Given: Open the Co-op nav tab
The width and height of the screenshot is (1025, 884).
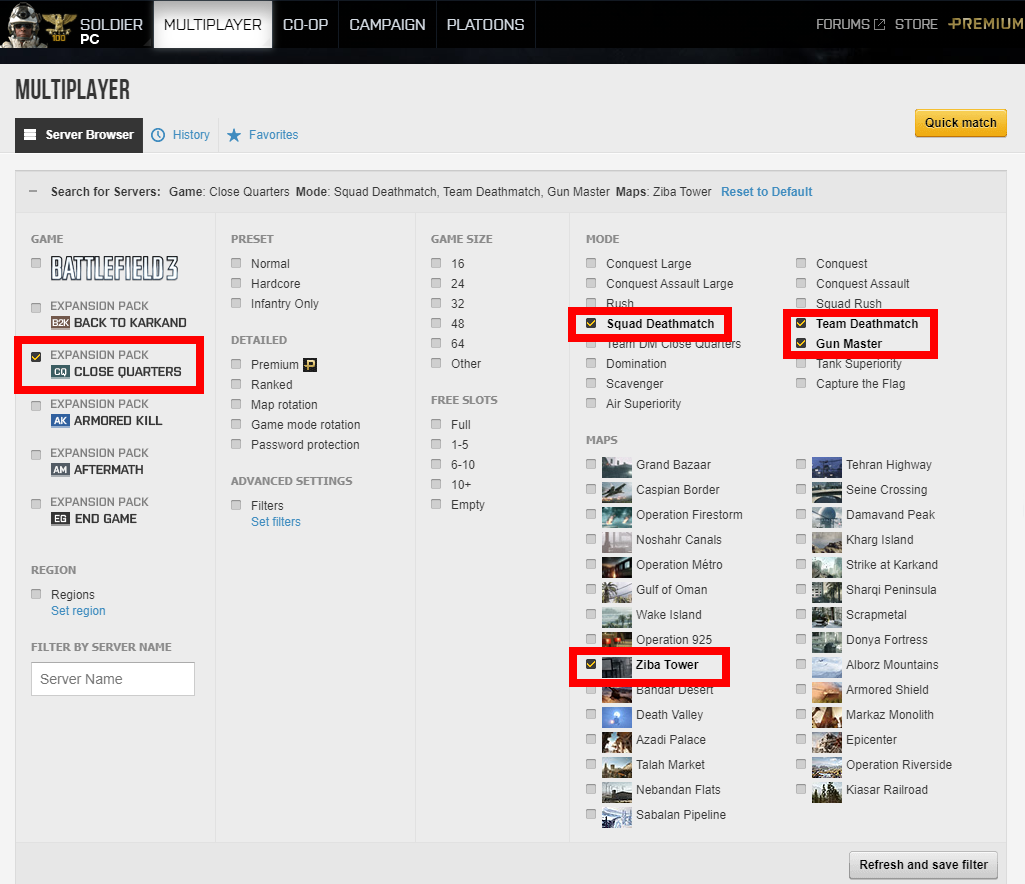Looking at the screenshot, I should [x=305, y=24].
